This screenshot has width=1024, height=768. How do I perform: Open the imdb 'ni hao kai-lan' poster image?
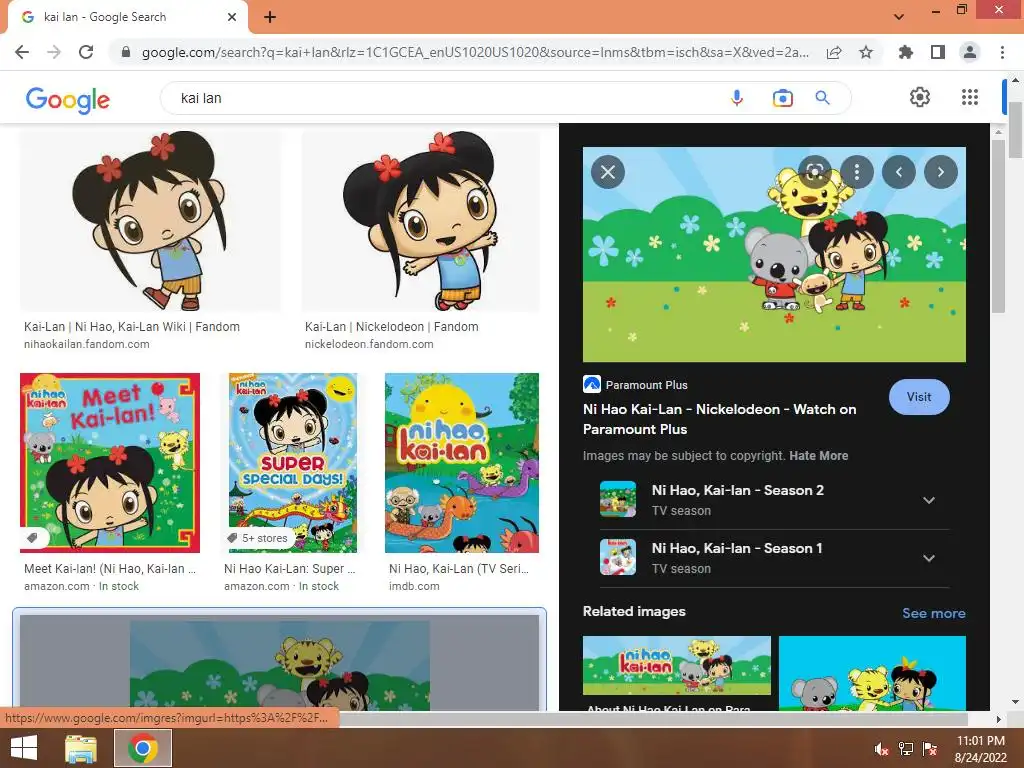(x=462, y=462)
